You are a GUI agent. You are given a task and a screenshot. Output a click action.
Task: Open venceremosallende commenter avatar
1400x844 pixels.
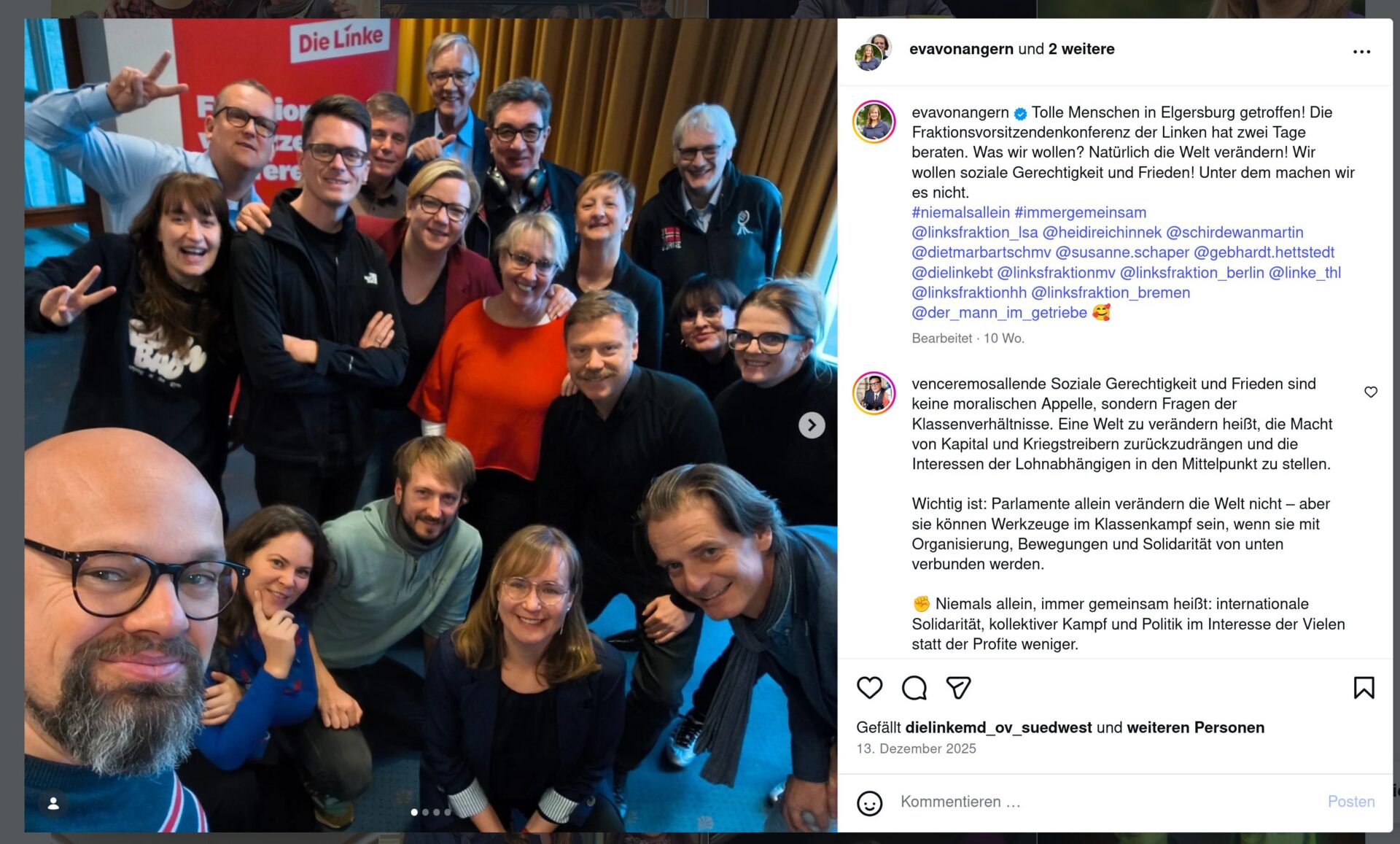[874, 393]
